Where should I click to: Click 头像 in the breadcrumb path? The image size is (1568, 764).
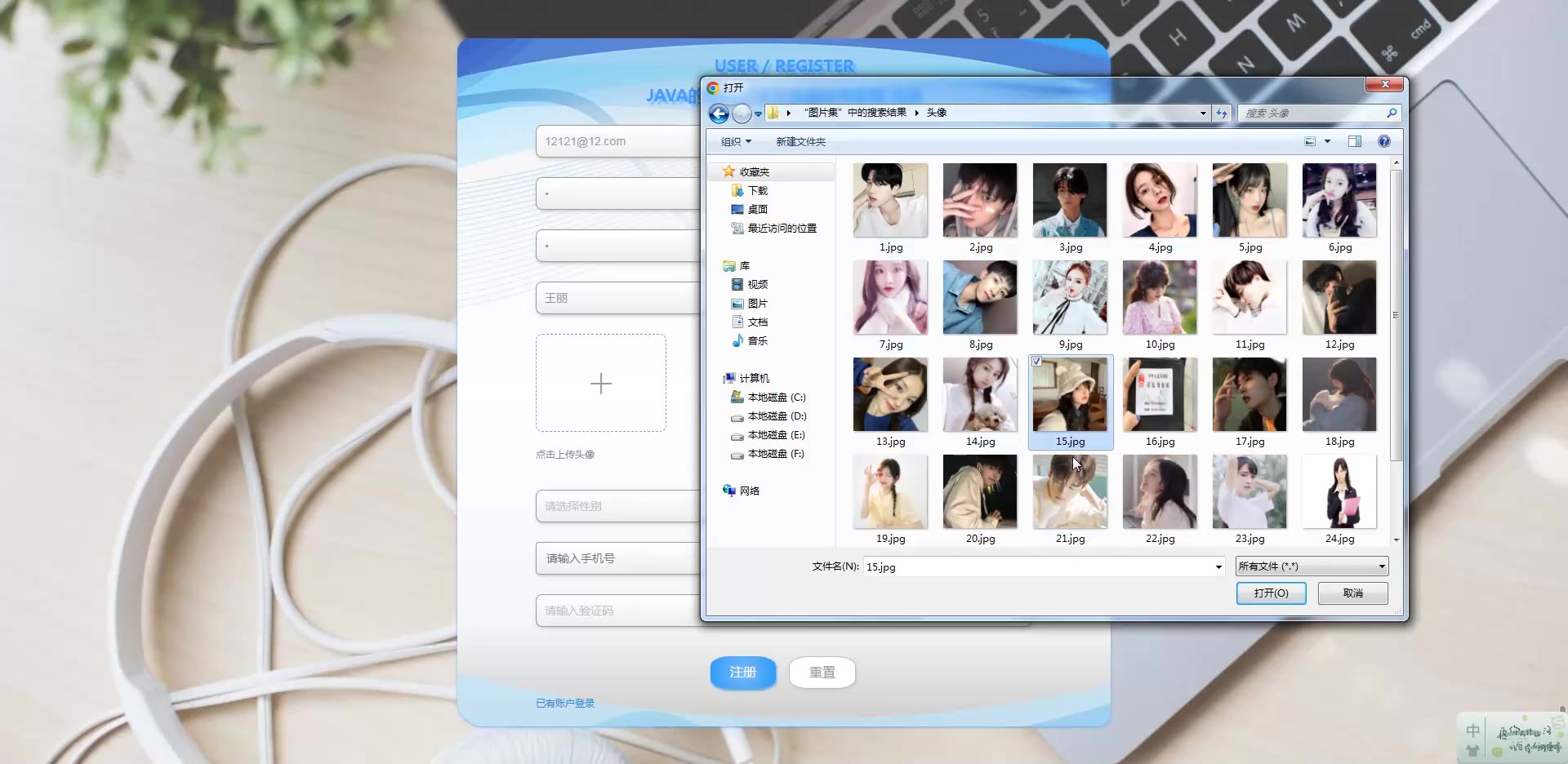(x=936, y=113)
